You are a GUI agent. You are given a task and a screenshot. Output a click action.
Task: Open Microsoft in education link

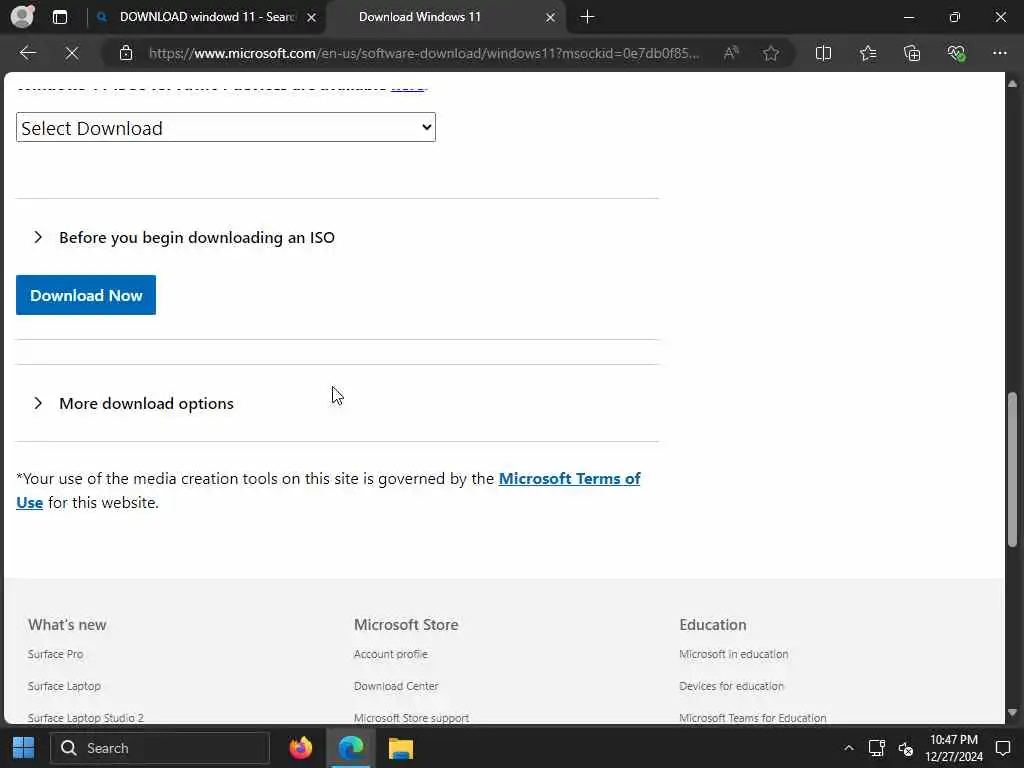coord(733,654)
